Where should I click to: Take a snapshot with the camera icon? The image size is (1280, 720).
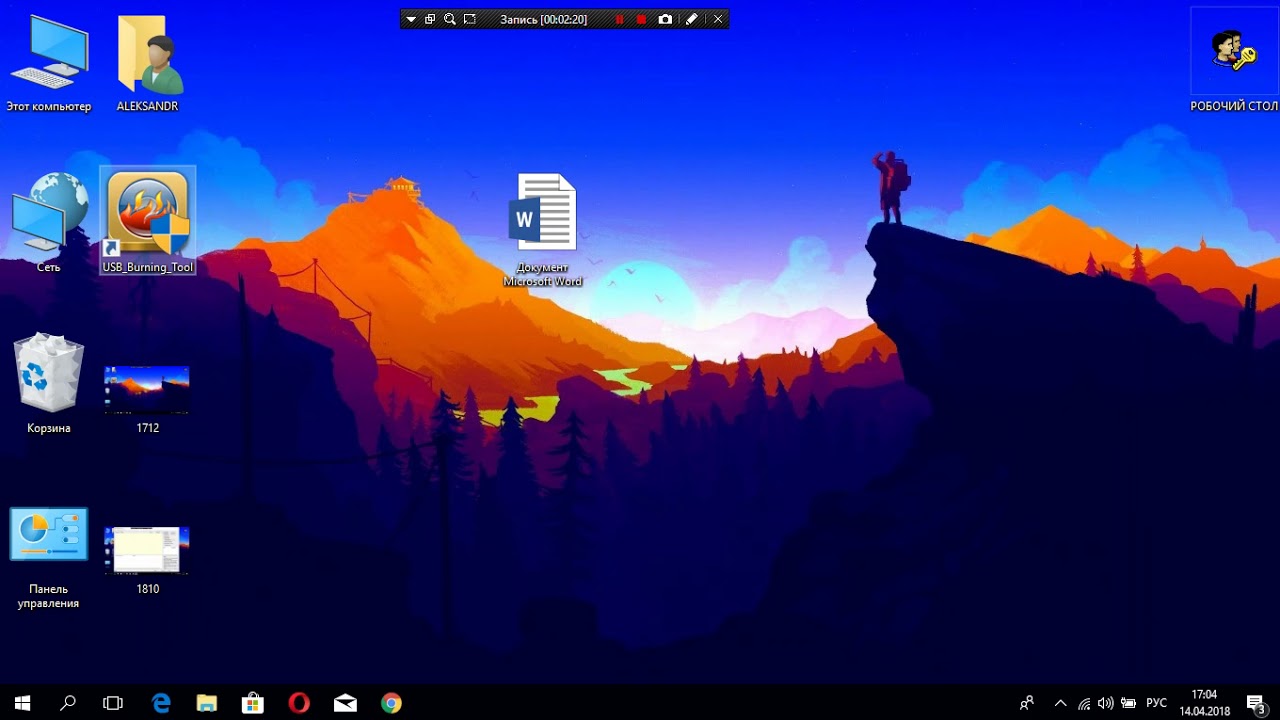click(666, 19)
